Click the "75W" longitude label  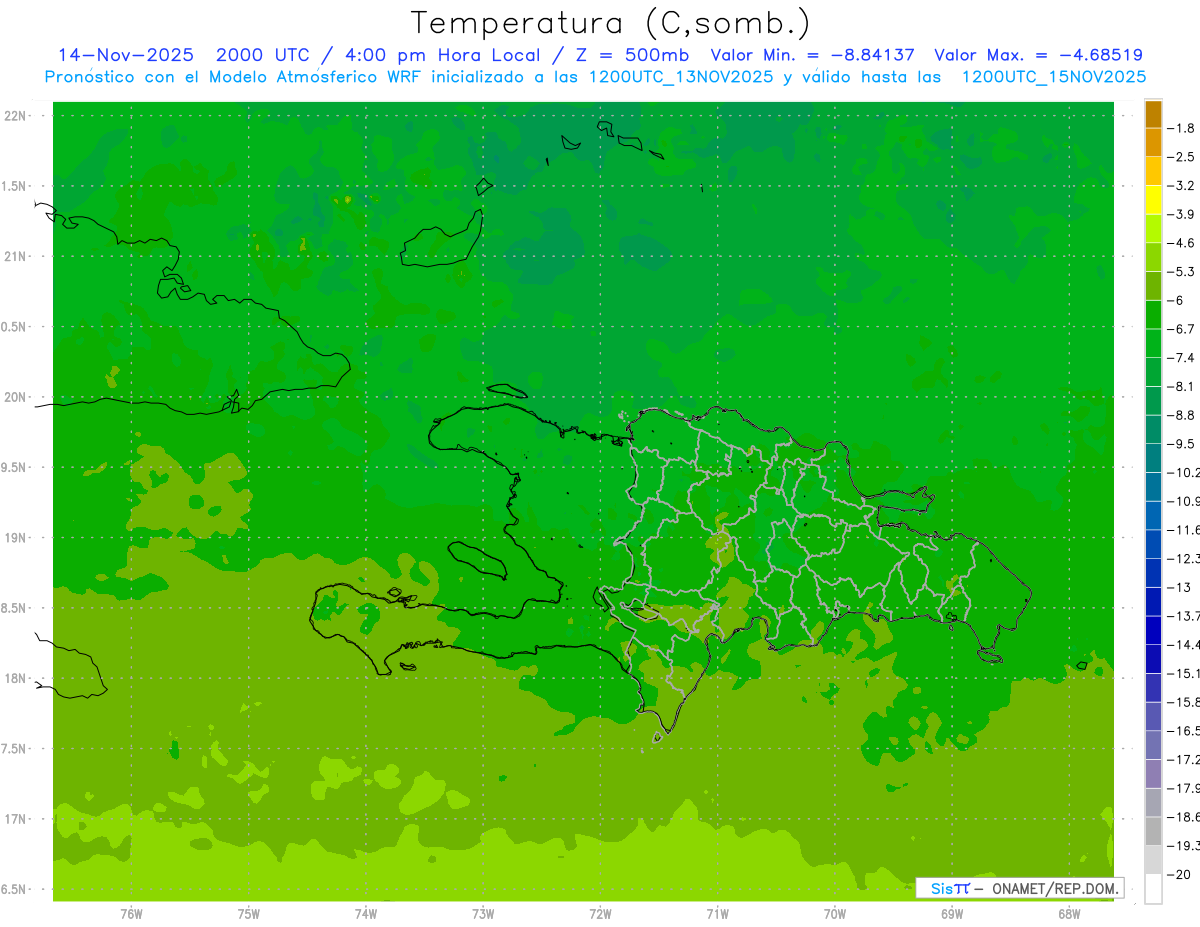pos(249,914)
